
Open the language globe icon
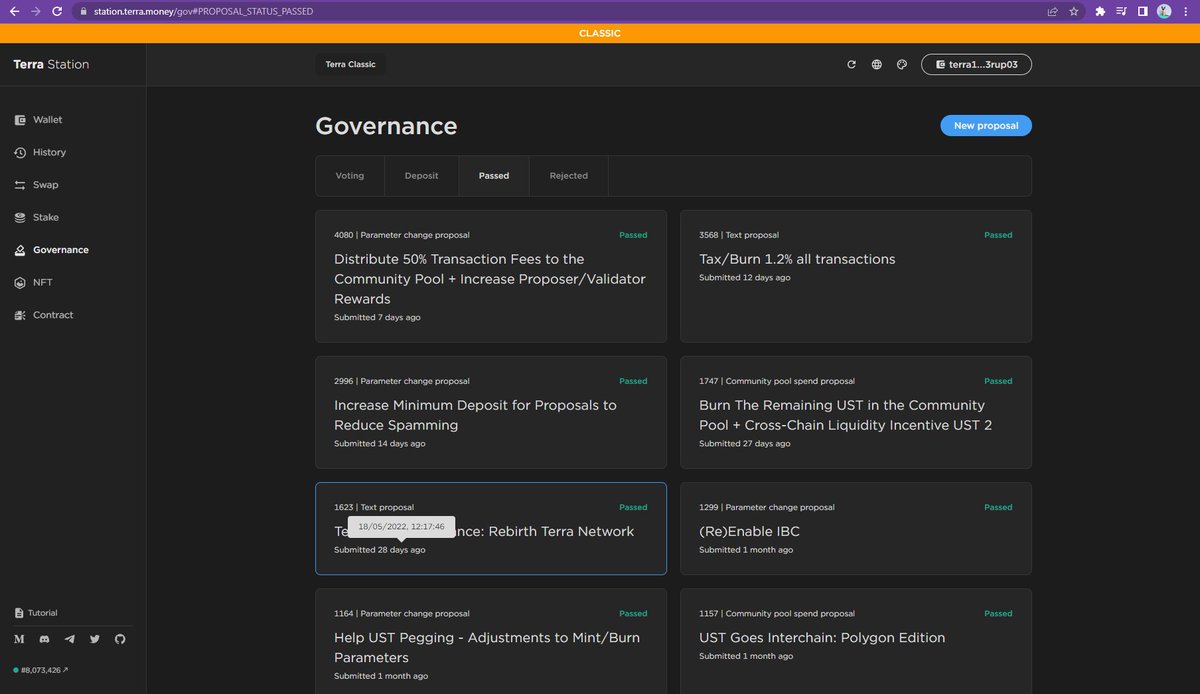pyautogui.click(x=876, y=64)
